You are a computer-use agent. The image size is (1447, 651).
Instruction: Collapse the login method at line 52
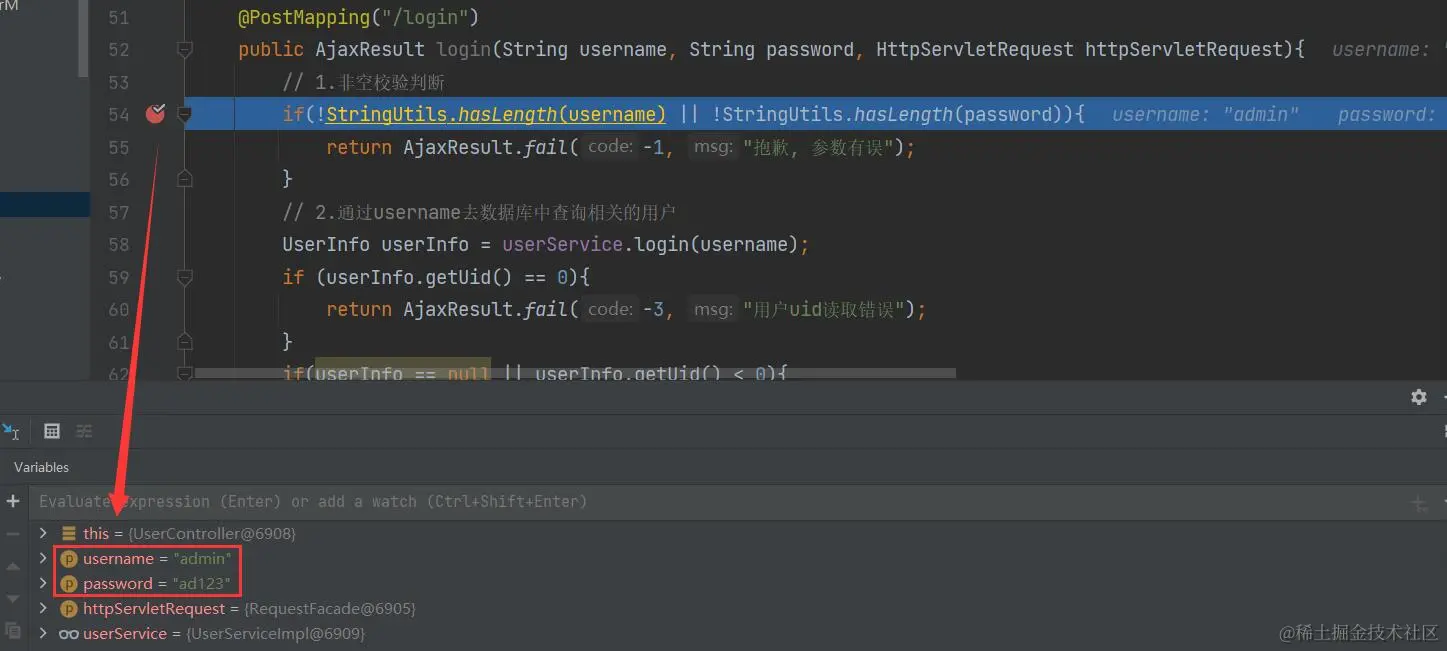coord(184,49)
